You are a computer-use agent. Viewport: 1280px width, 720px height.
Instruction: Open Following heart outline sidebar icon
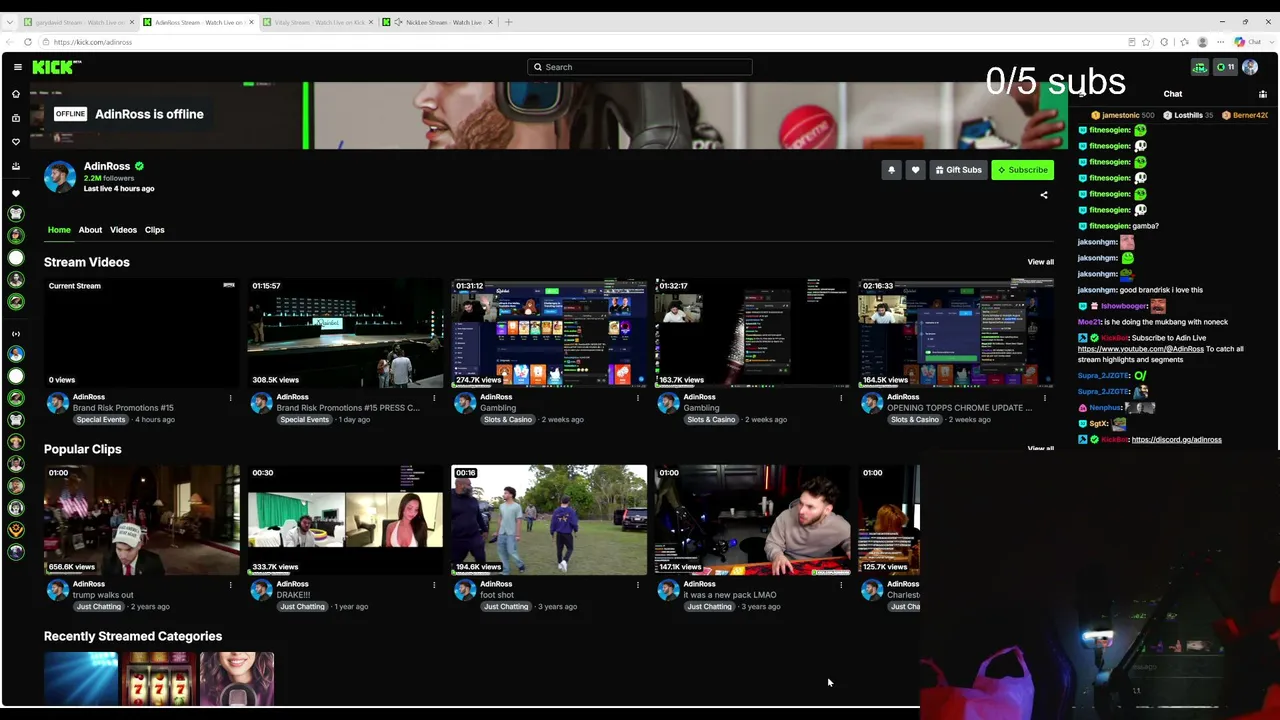pyautogui.click(x=16, y=142)
